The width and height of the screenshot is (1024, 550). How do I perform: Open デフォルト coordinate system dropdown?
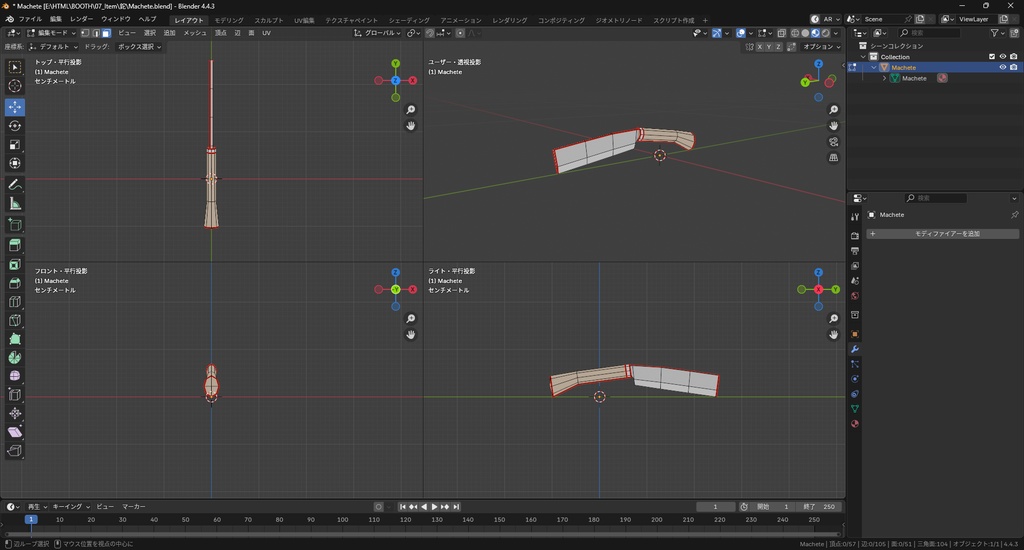point(54,47)
